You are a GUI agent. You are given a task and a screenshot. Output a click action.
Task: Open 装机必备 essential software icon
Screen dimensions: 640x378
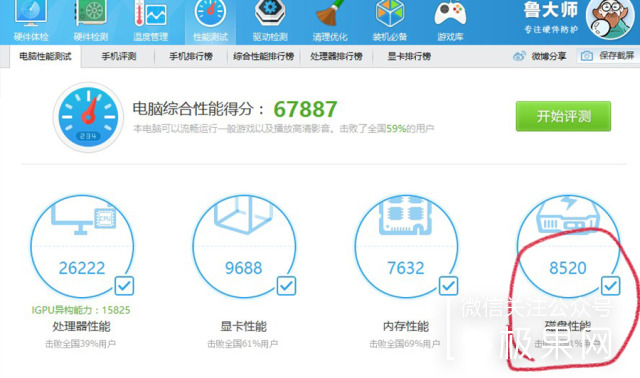pyautogui.click(x=390, y=21)
